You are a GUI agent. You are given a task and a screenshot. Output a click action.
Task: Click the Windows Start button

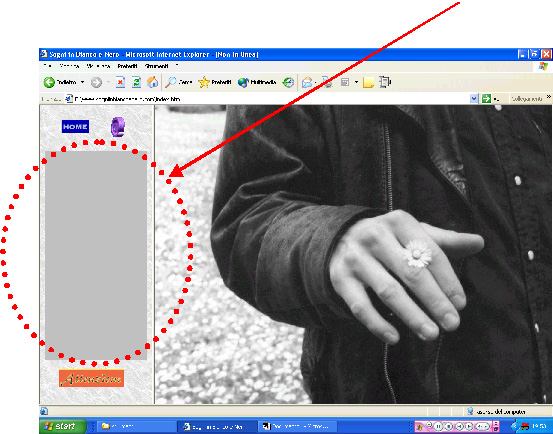click(63, 426)
